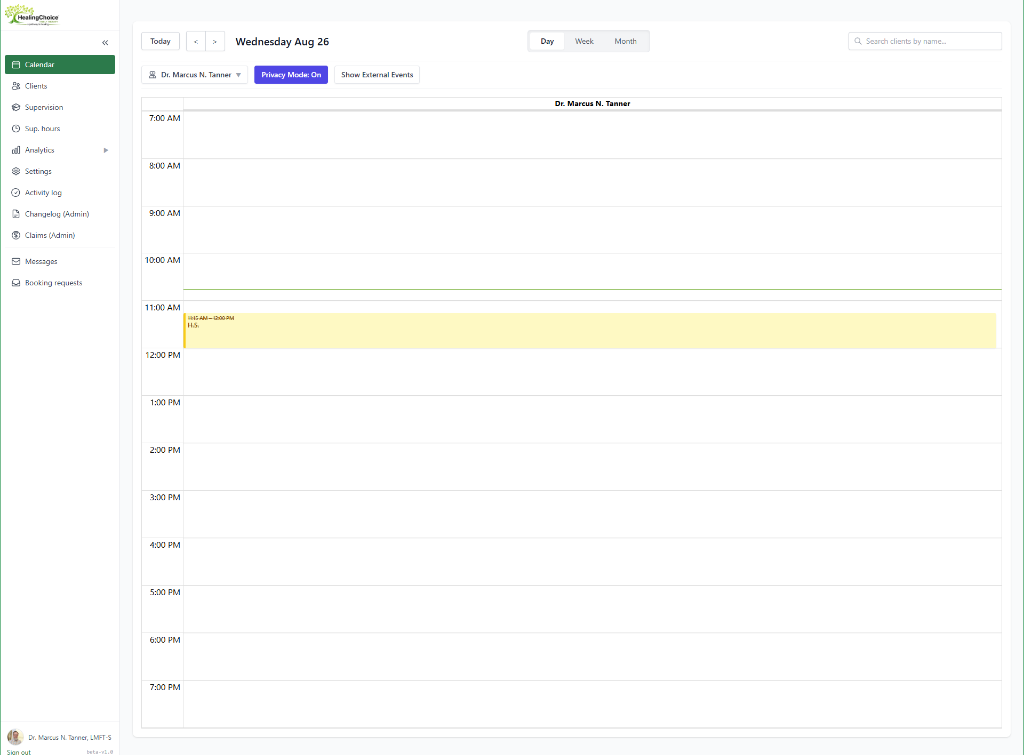The height and width of the screenshot is (755, 1024).
Task: Open Claims (Admin) menu item
Action: click(x=60, y=235)
